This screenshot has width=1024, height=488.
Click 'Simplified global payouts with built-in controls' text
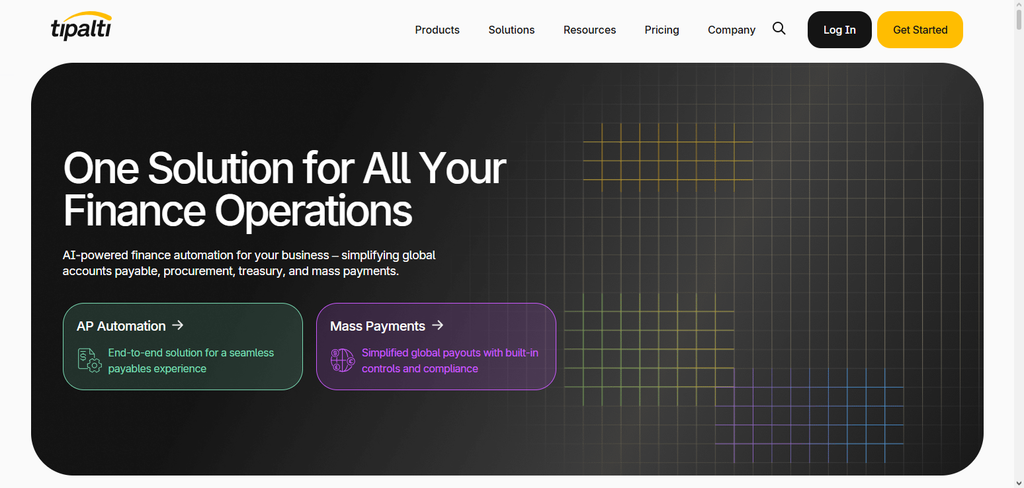click(x=450, y=361)
